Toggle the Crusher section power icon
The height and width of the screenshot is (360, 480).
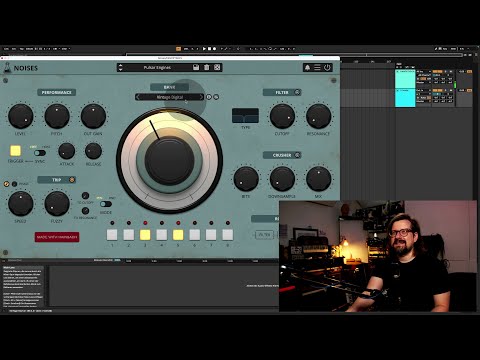coord(297,155)
